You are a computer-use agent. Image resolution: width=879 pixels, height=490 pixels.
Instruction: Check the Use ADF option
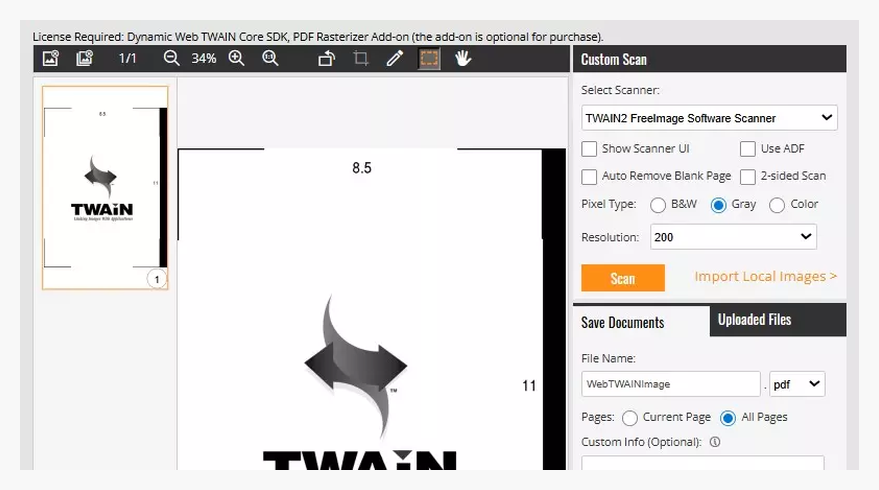pos(748,149)
